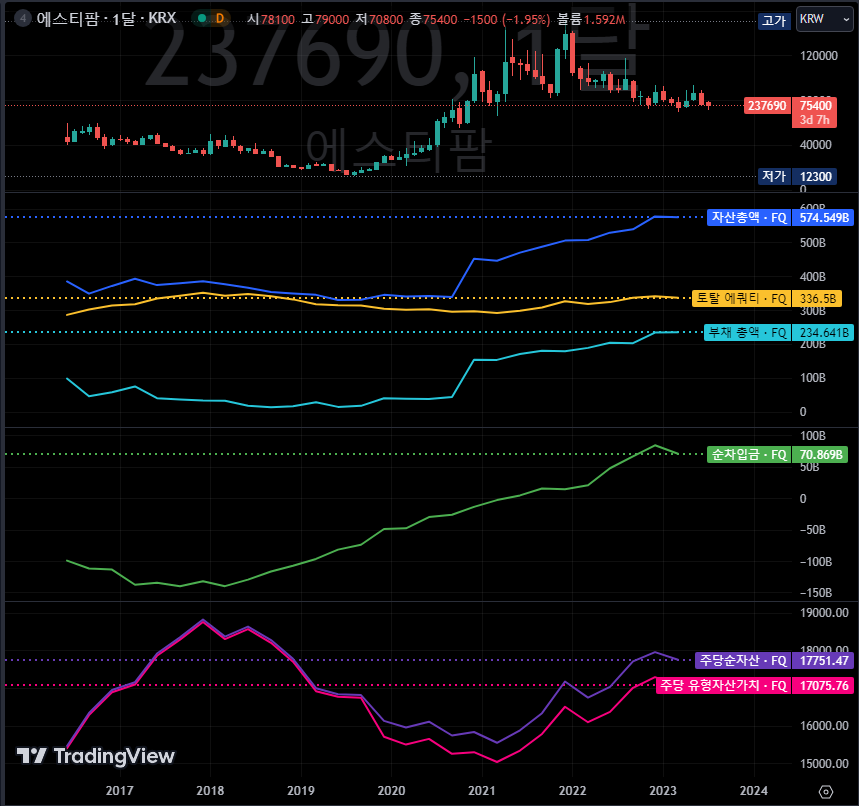Click the 336.5B total equity value
The width and height of the screenshot is (859, 806).
[817, 299]
